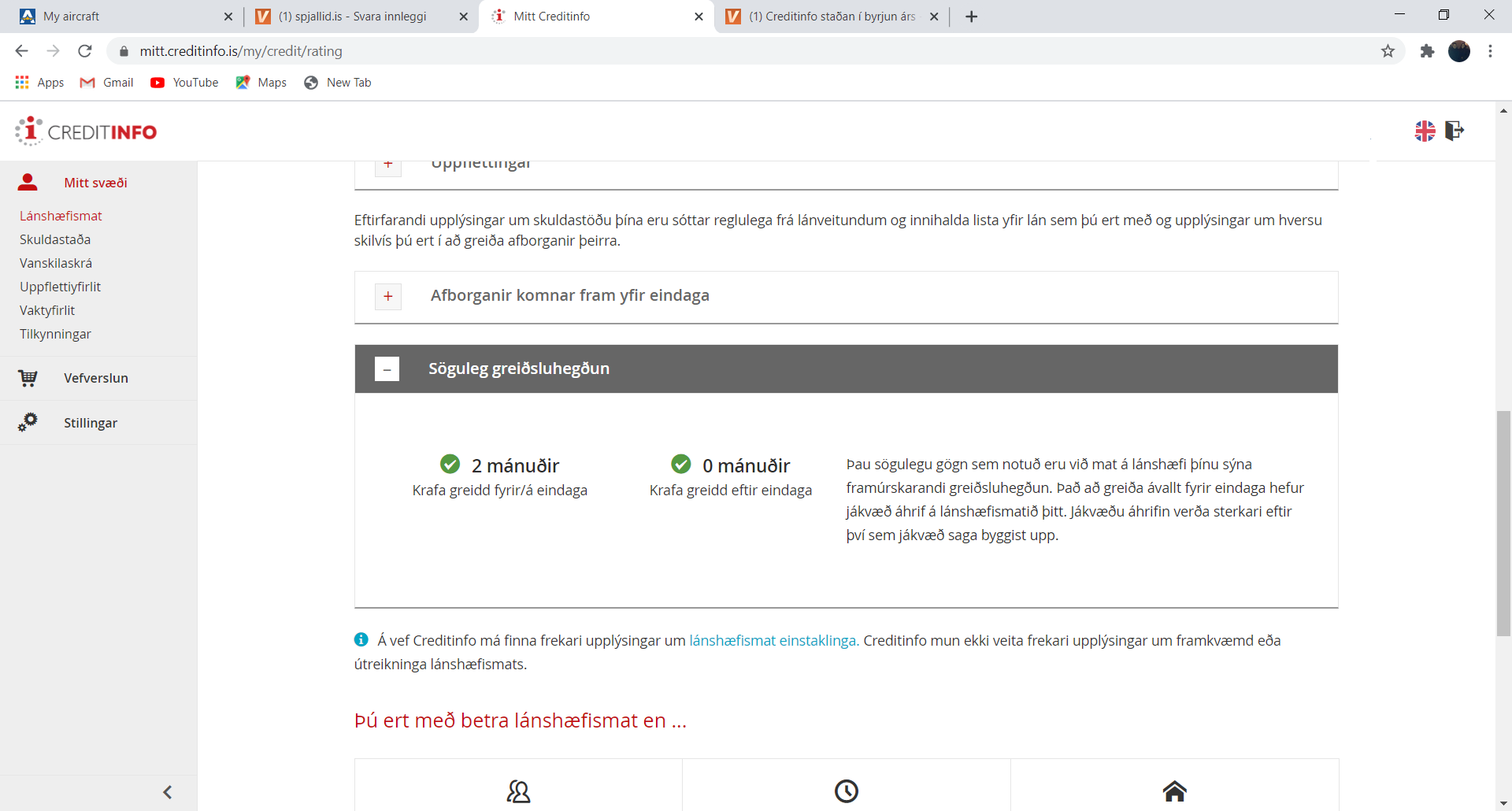Open Vanskilaskrá in the sidebar
The height and width of the screenshot is (811, 1512).
[x=56, y=263]
